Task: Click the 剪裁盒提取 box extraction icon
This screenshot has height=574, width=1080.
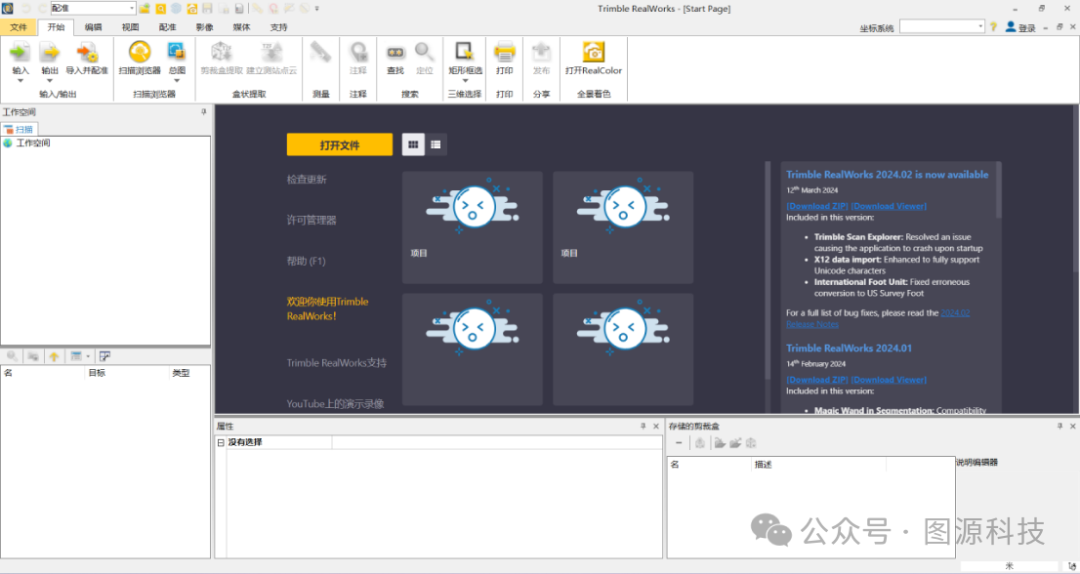Action: (x=221, y=52)
